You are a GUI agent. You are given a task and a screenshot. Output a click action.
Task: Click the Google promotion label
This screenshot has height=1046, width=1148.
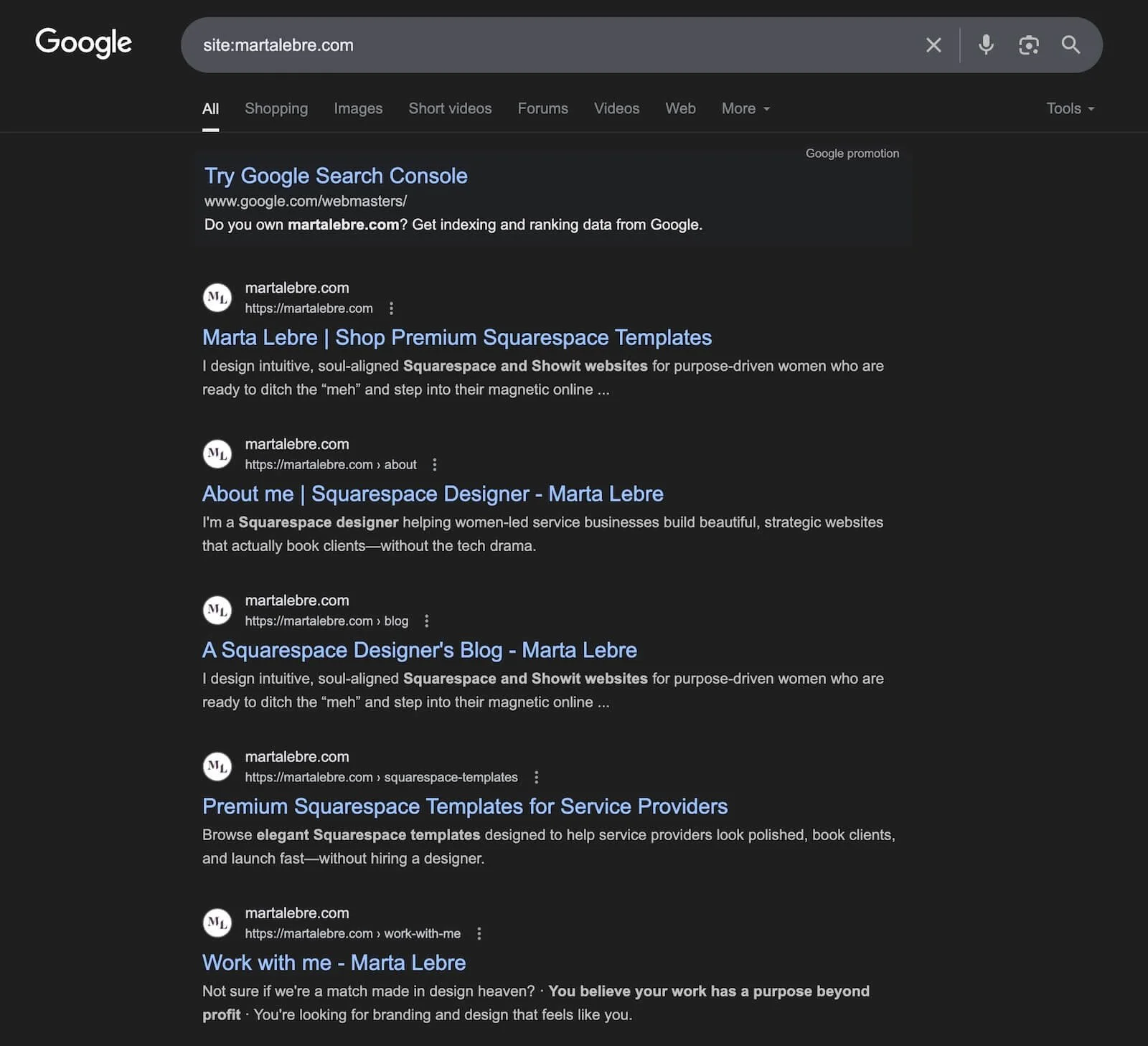coord(852,154)
